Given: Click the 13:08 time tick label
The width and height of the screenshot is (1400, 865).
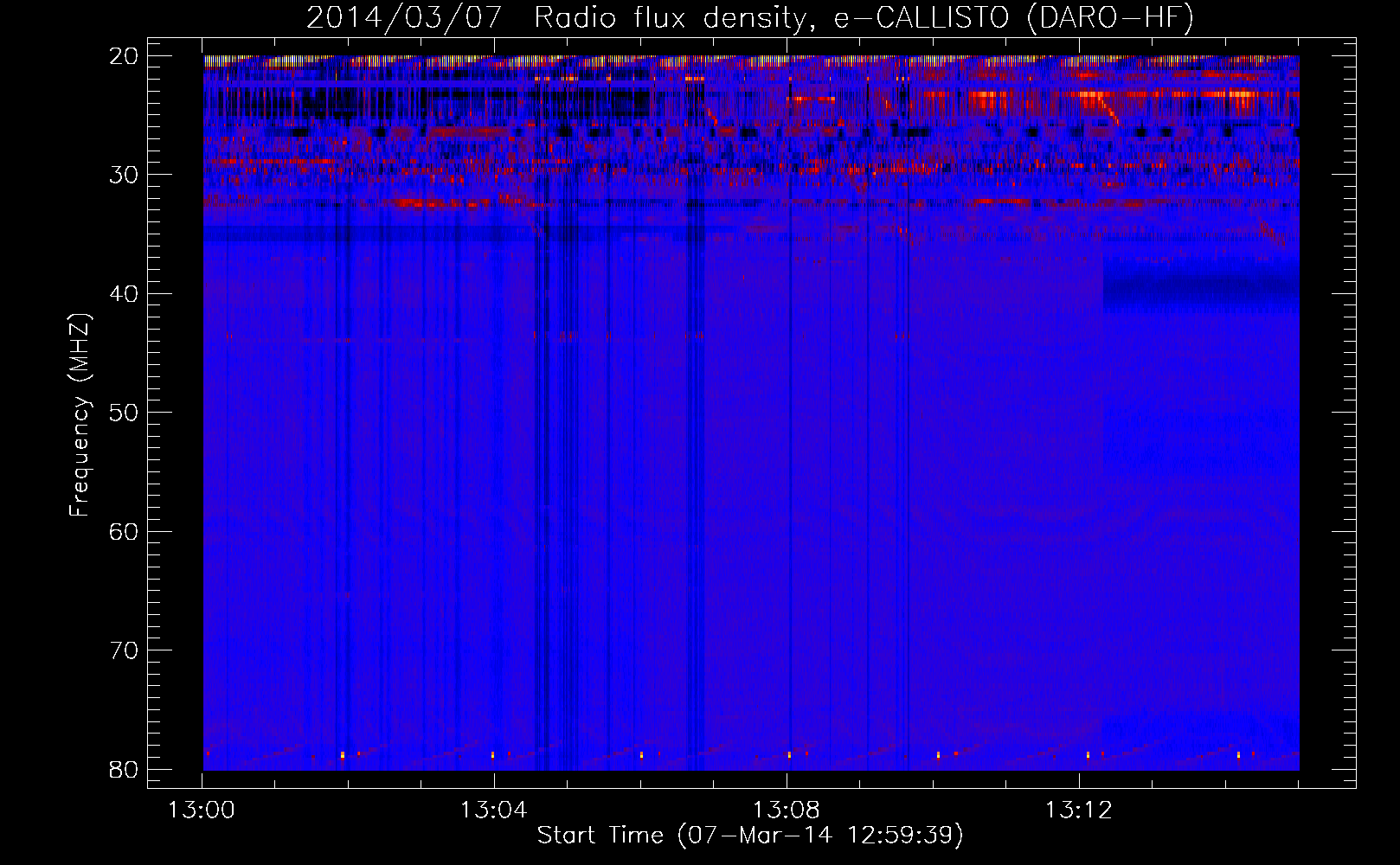Looking at the screenshot, I should 786,811.
